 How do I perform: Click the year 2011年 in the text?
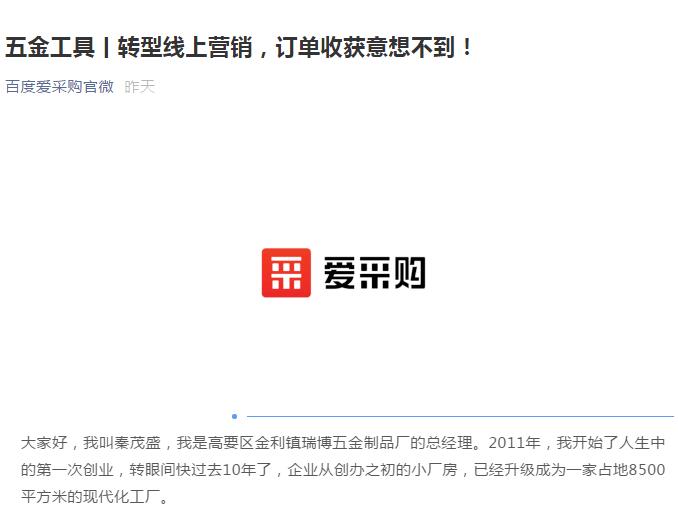[x=515, y=443]
